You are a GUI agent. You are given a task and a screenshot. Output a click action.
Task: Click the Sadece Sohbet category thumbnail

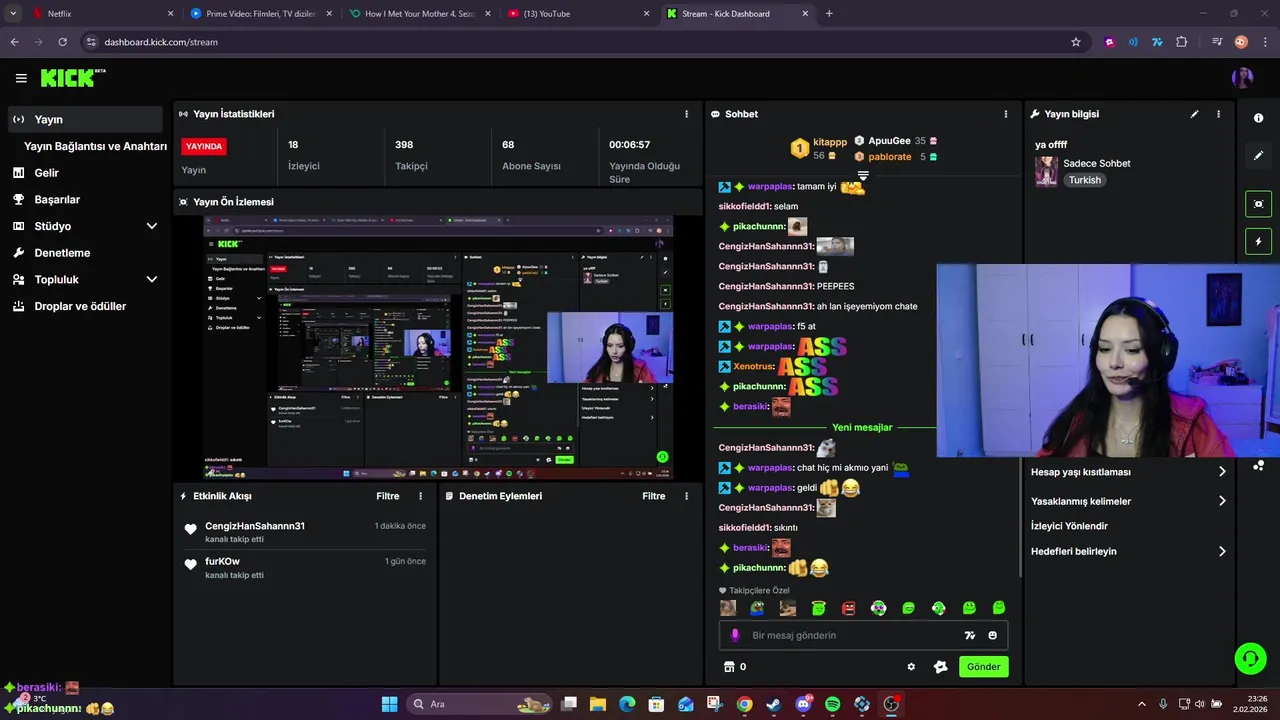pyautogui.click(x=1046, y=171)
